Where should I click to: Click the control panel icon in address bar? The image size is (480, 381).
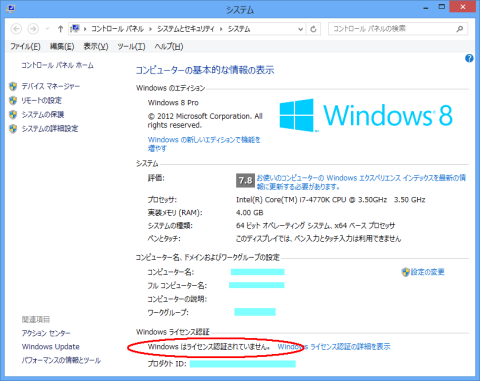75,29
